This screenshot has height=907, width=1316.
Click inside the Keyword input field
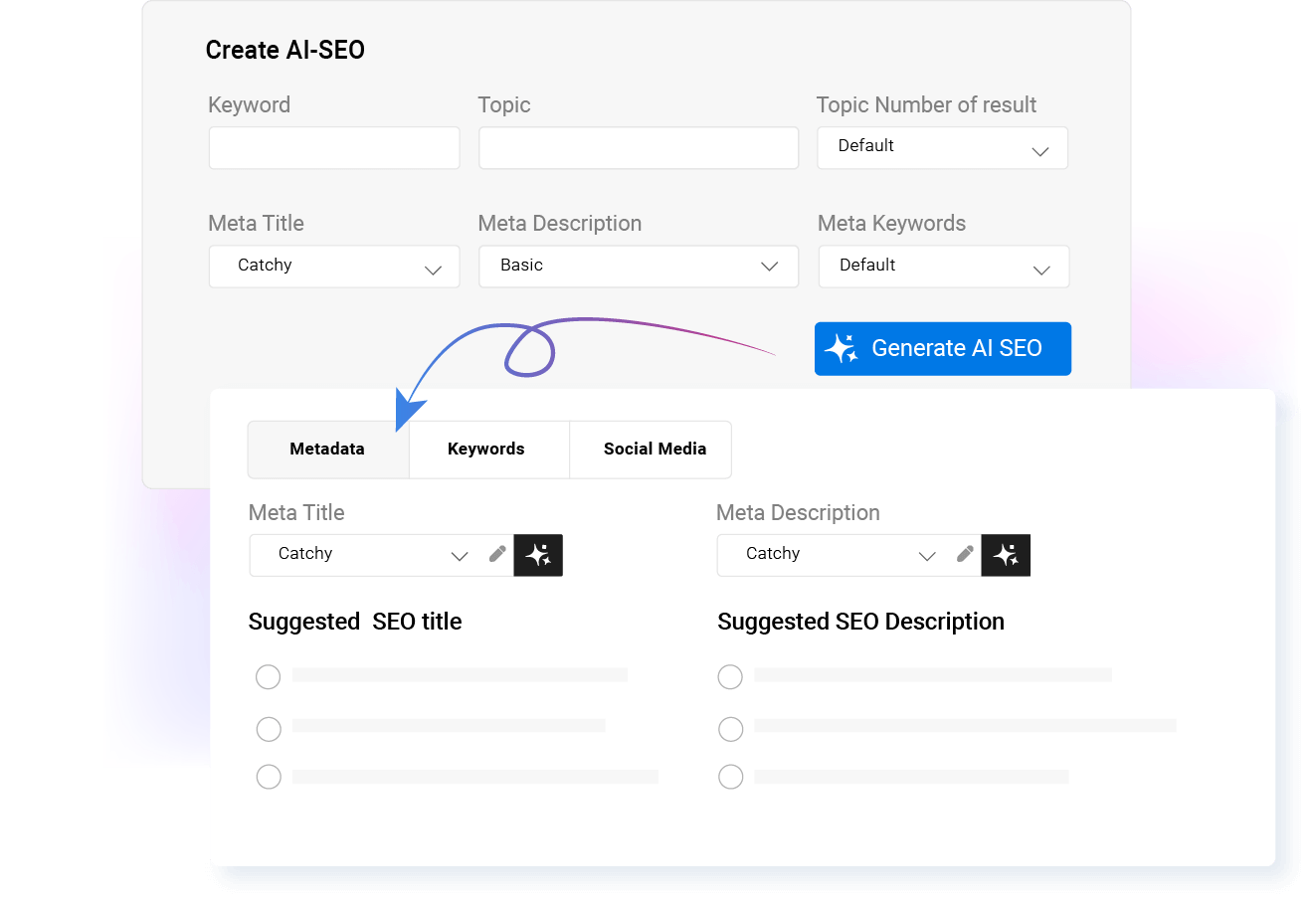coord(333,147)
